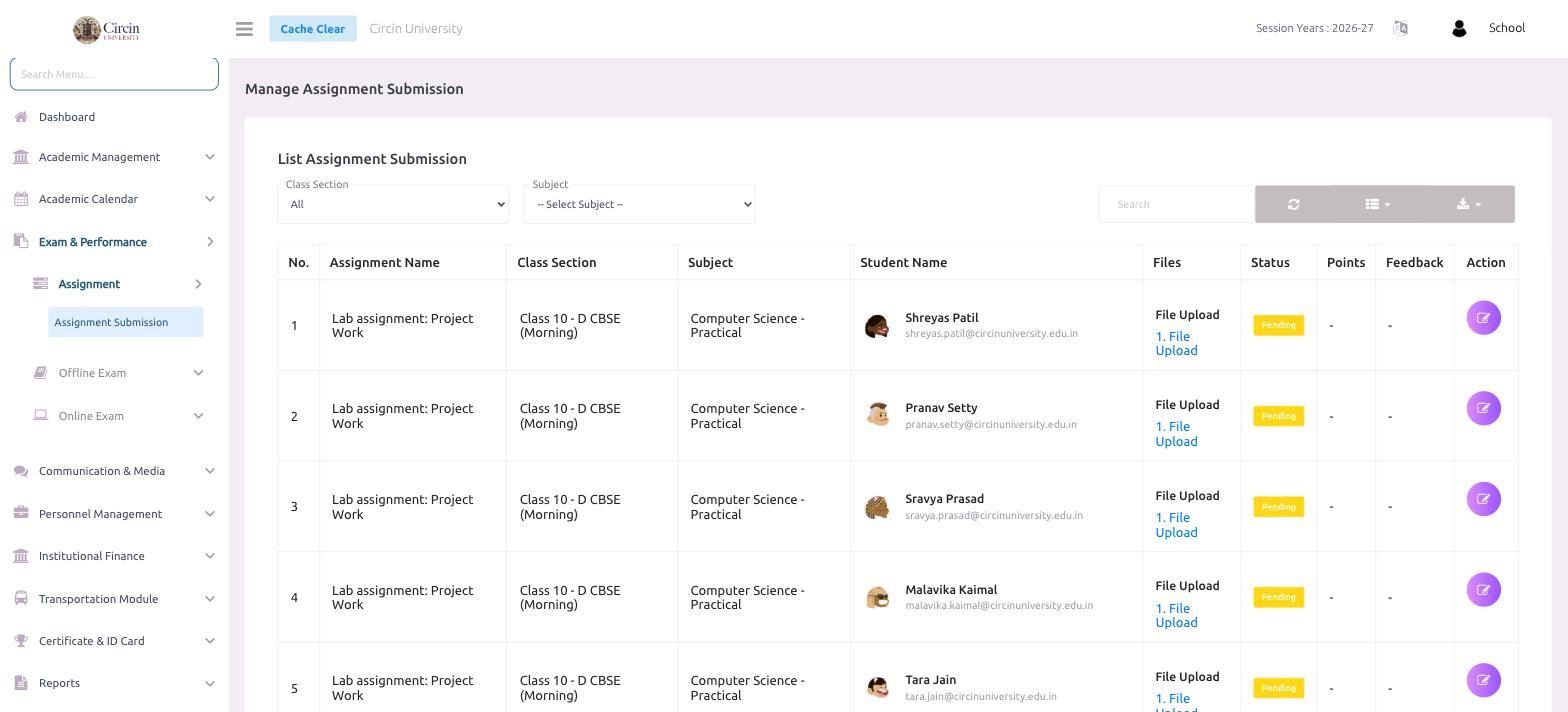Expand Personnel Management chevron
This screenshot has height=712, width=1568.
pos(210,514)
